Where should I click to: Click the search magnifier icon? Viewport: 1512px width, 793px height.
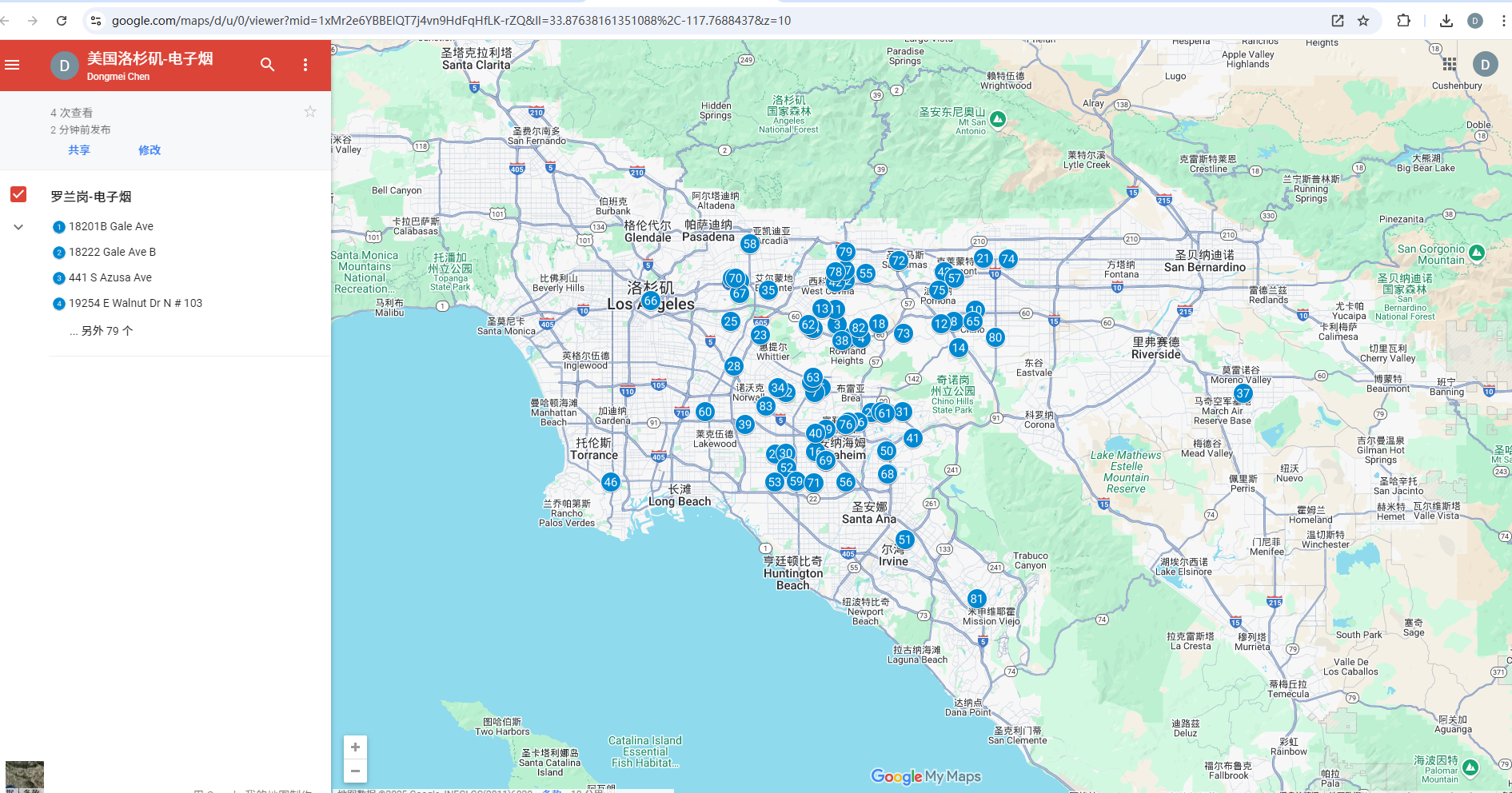267,65
